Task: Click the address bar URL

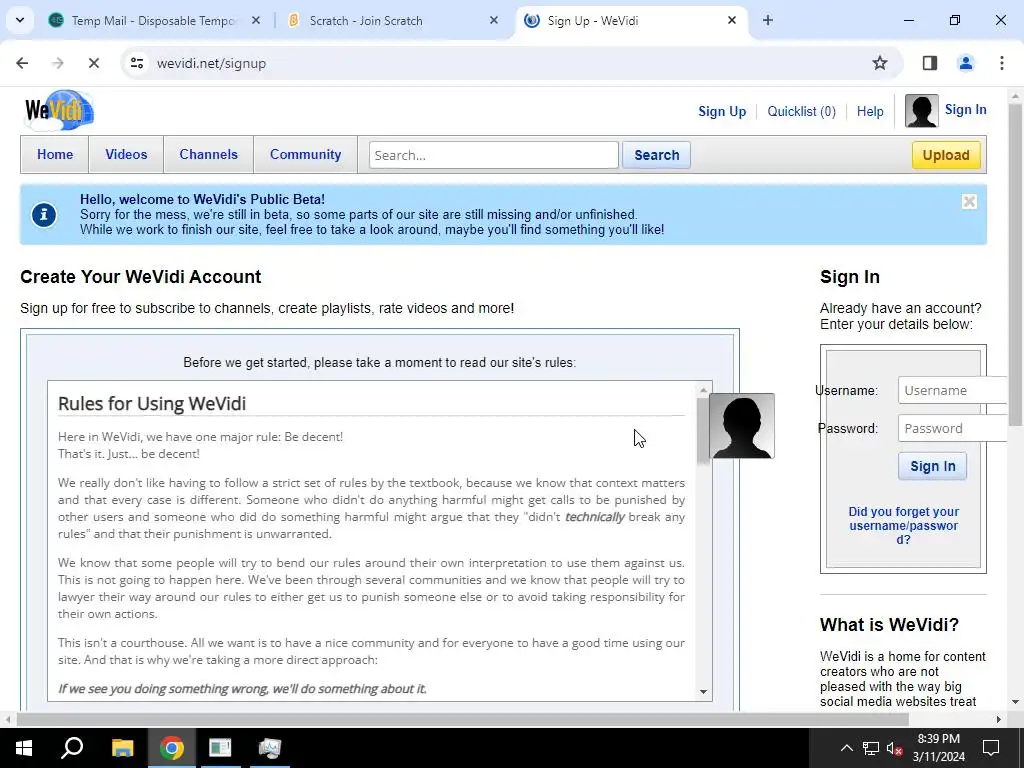Action: coord(211,63)
